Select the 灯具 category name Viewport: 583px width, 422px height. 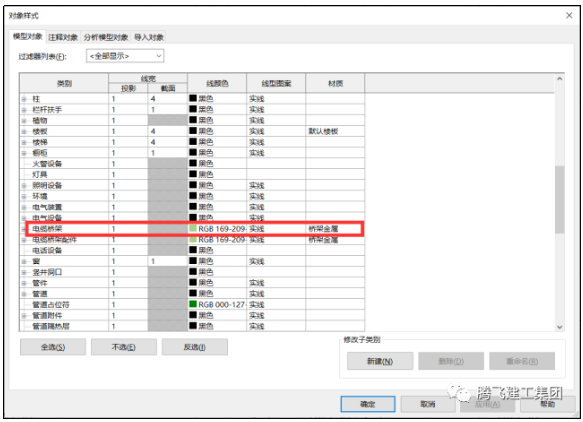point(40,175)
